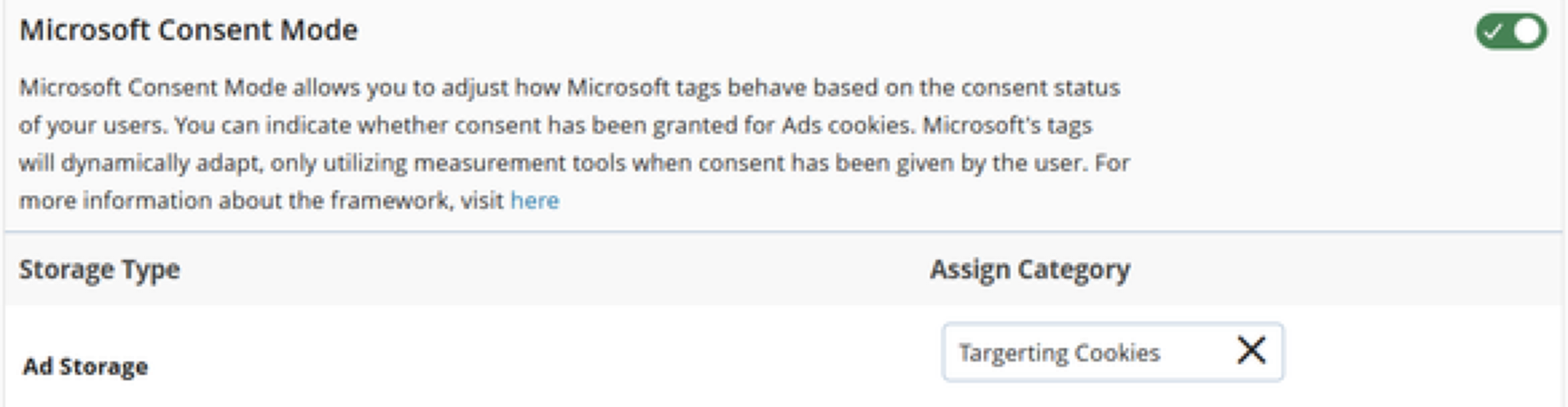Click the empty Ad Storage row area
This screenshot has width=1568, height=407.
click(536, 361)
